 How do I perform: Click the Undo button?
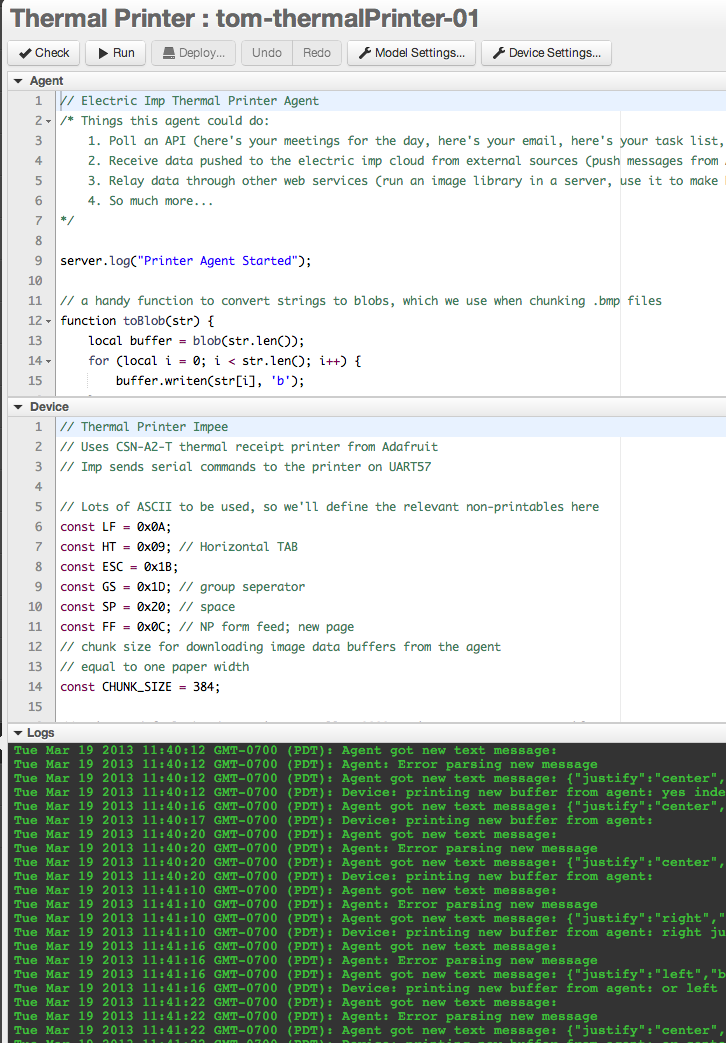267,53
